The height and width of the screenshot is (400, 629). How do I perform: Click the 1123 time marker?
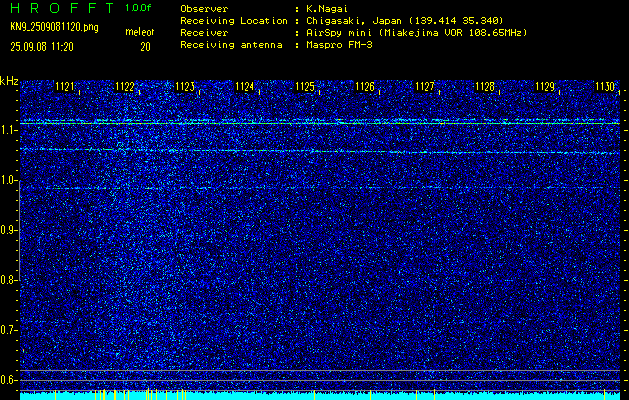point(185,87)
